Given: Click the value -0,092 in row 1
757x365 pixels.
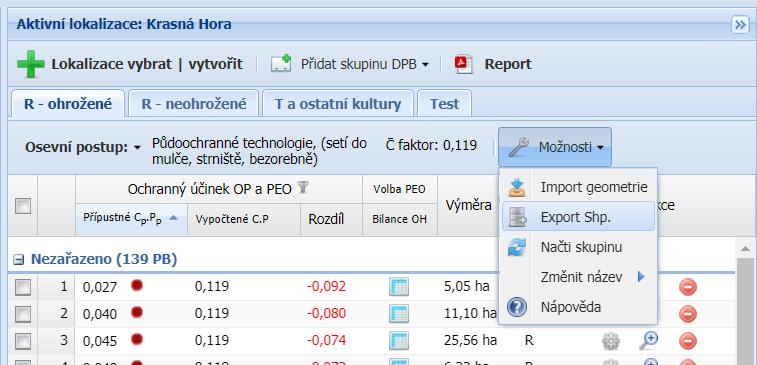Looking at the screenshot, I should pos(326,287).
